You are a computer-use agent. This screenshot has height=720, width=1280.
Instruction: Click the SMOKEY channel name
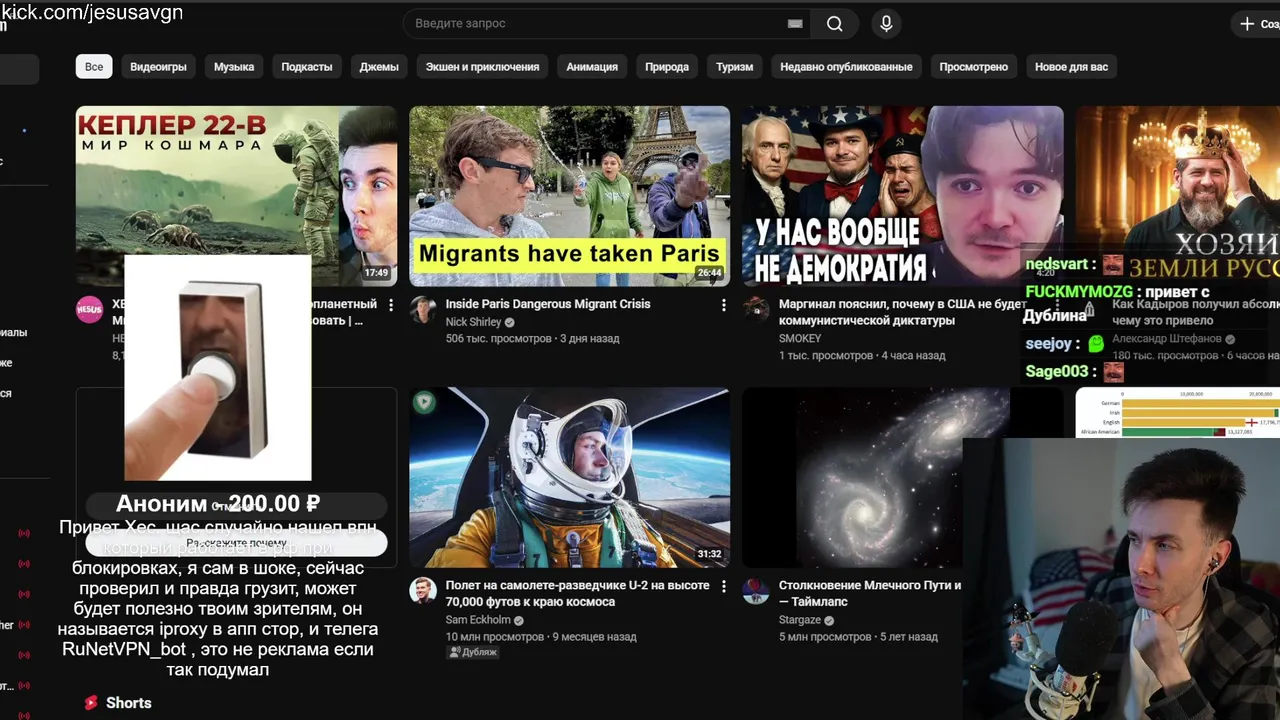[x=800, y=338]
